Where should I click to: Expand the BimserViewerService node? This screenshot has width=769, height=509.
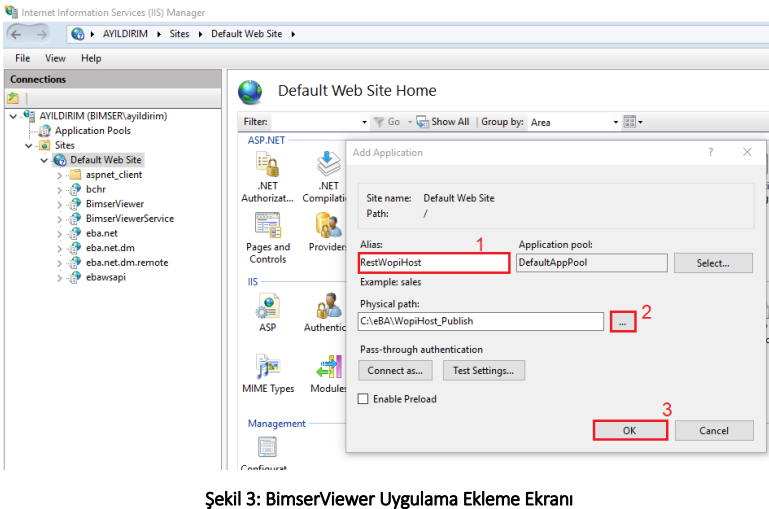[59, 219]
